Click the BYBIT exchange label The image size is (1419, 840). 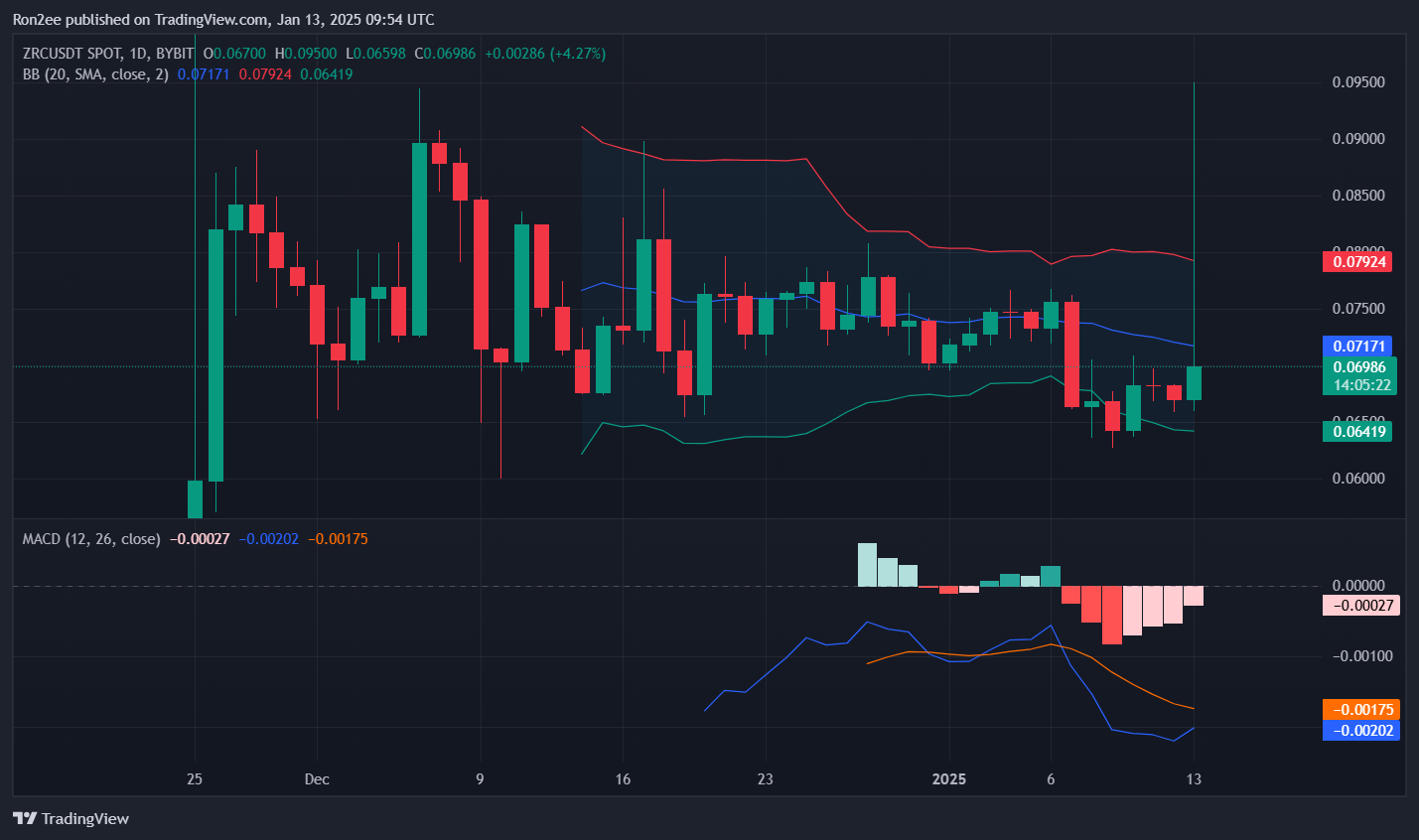[x=175, y=54]
